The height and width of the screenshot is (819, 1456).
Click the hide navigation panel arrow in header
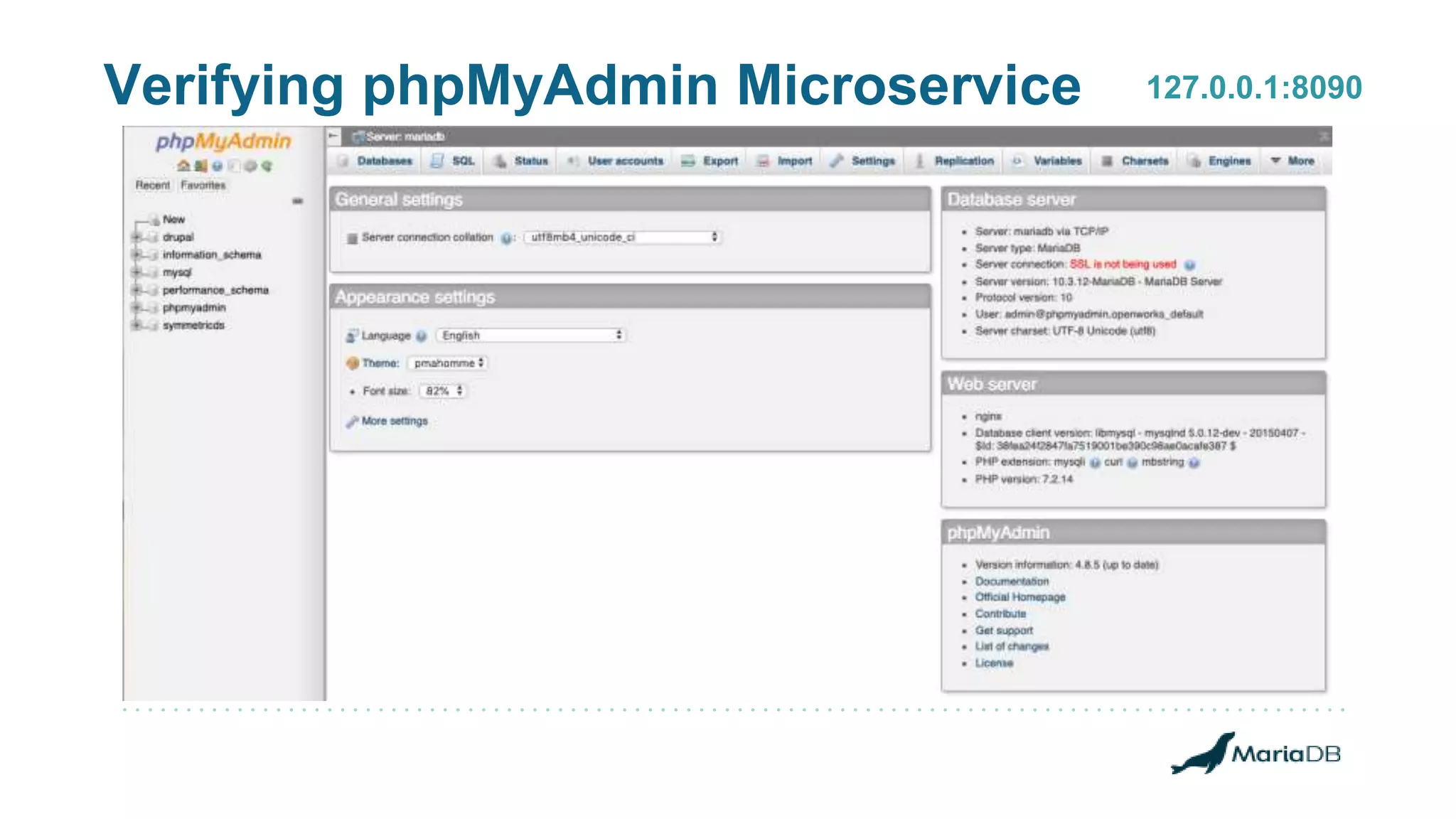[x=333, y=136]
